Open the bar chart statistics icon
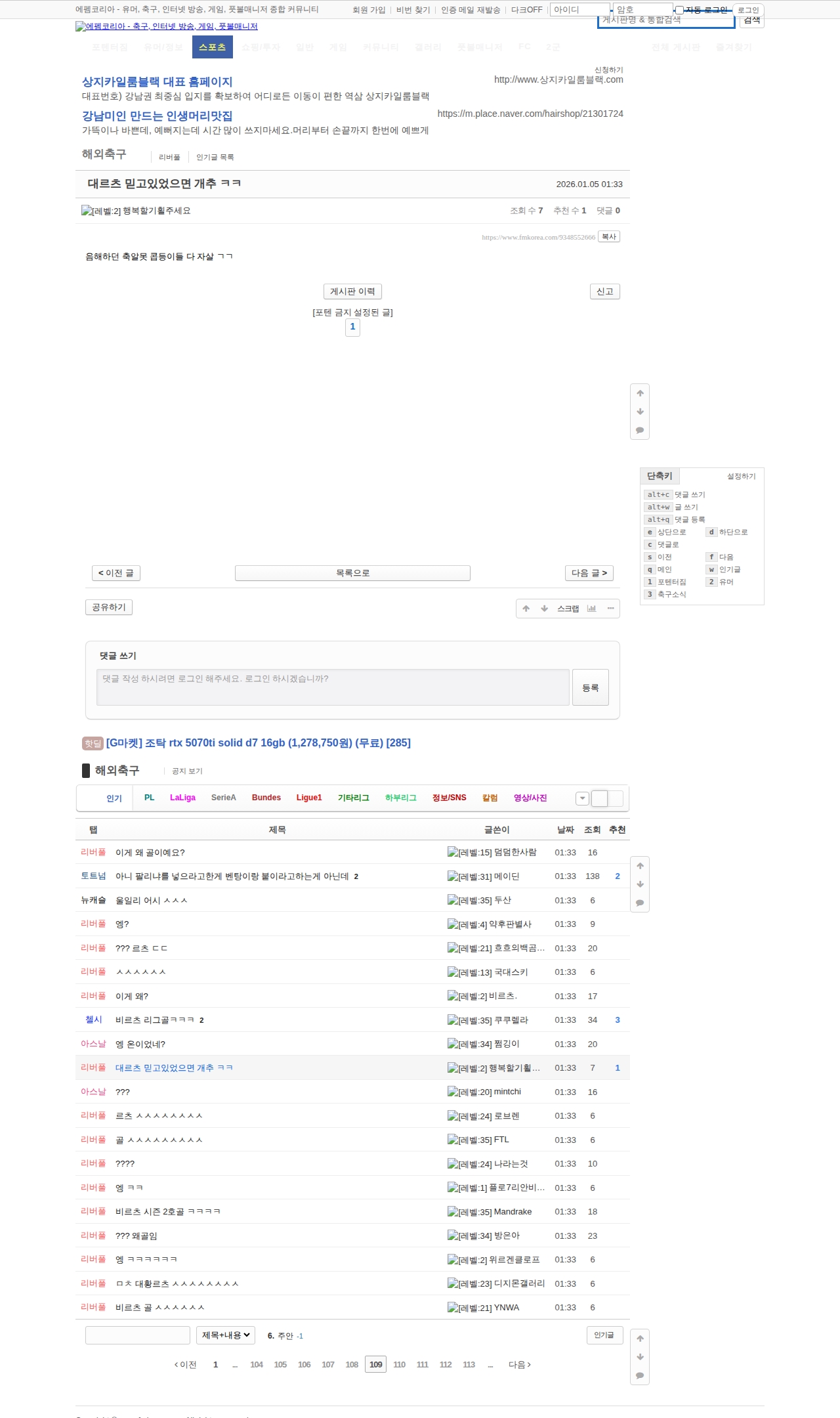 (591, 609)
